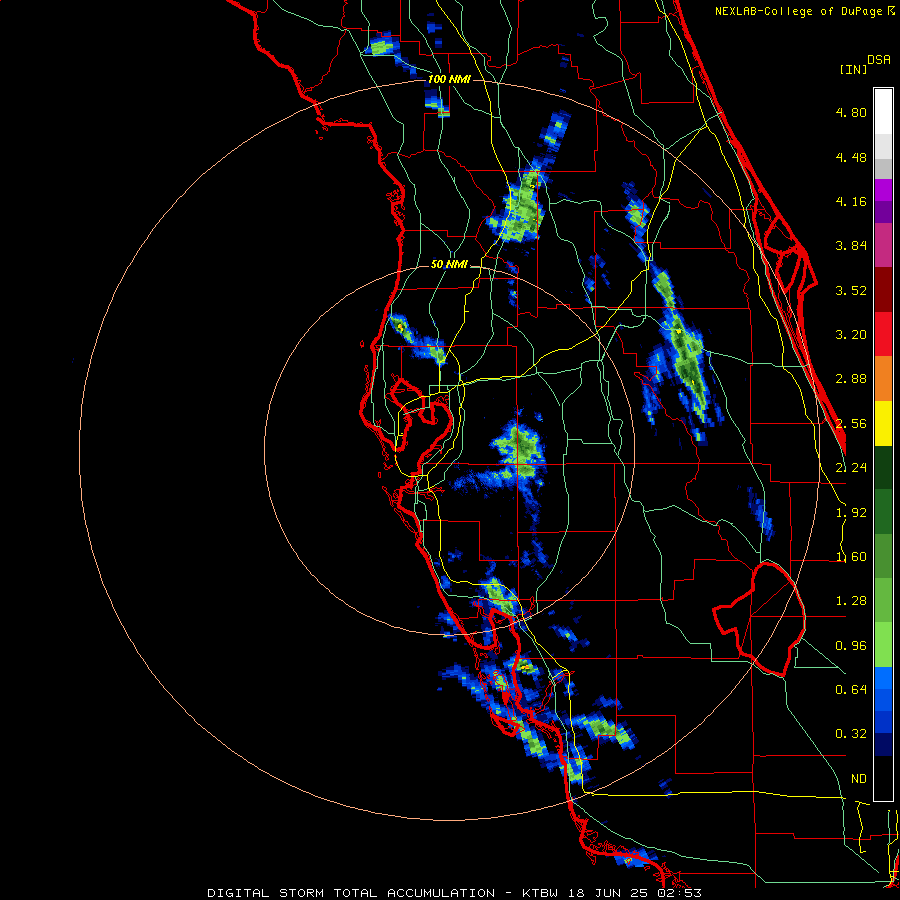Image resolution: width=900 pixels, height=900 pixels.
Task: Click the 0.32 legend value
Action: click(x=851, y=734)
